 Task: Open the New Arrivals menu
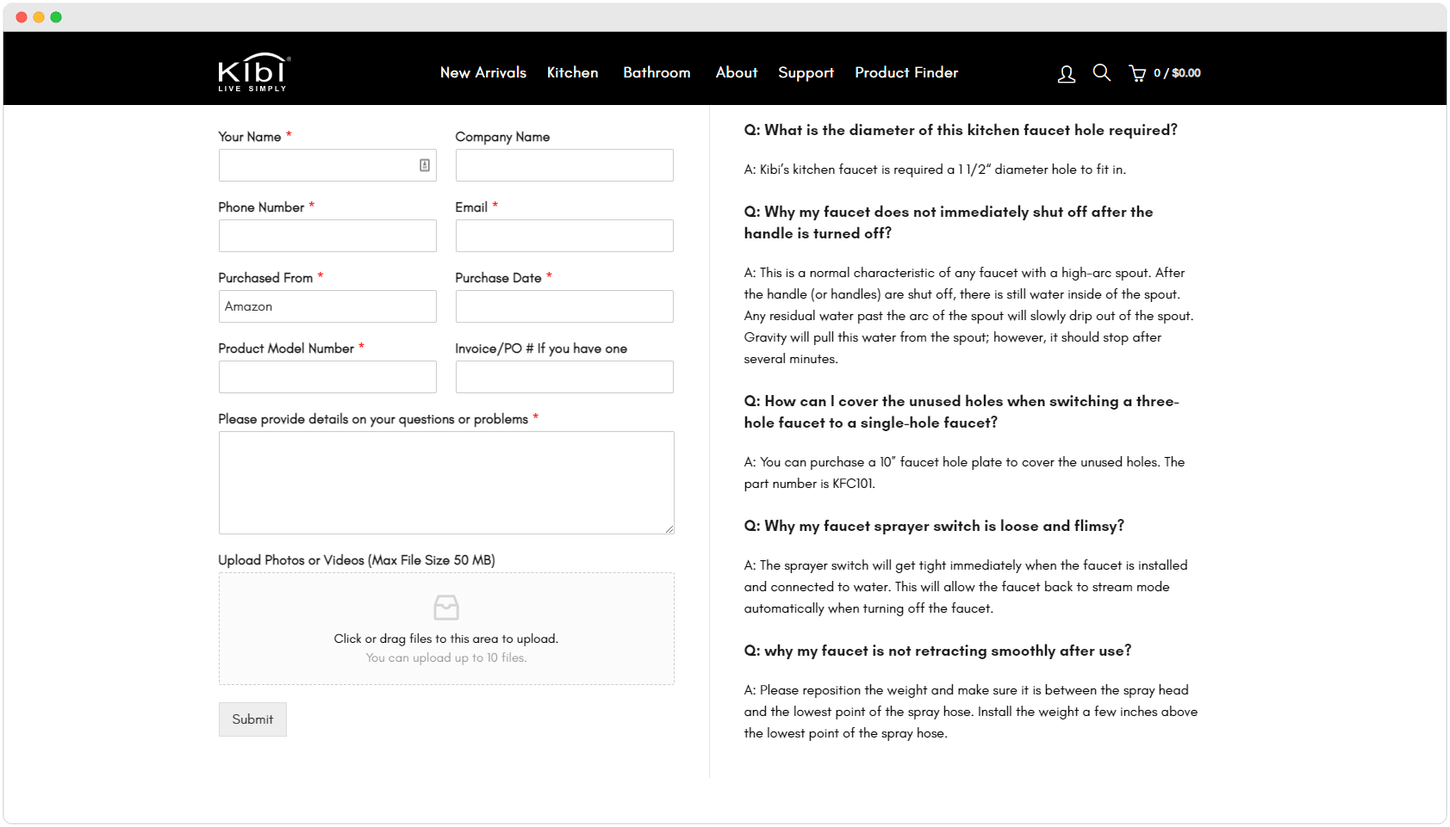pyautogui.click(x=483, y=73)
